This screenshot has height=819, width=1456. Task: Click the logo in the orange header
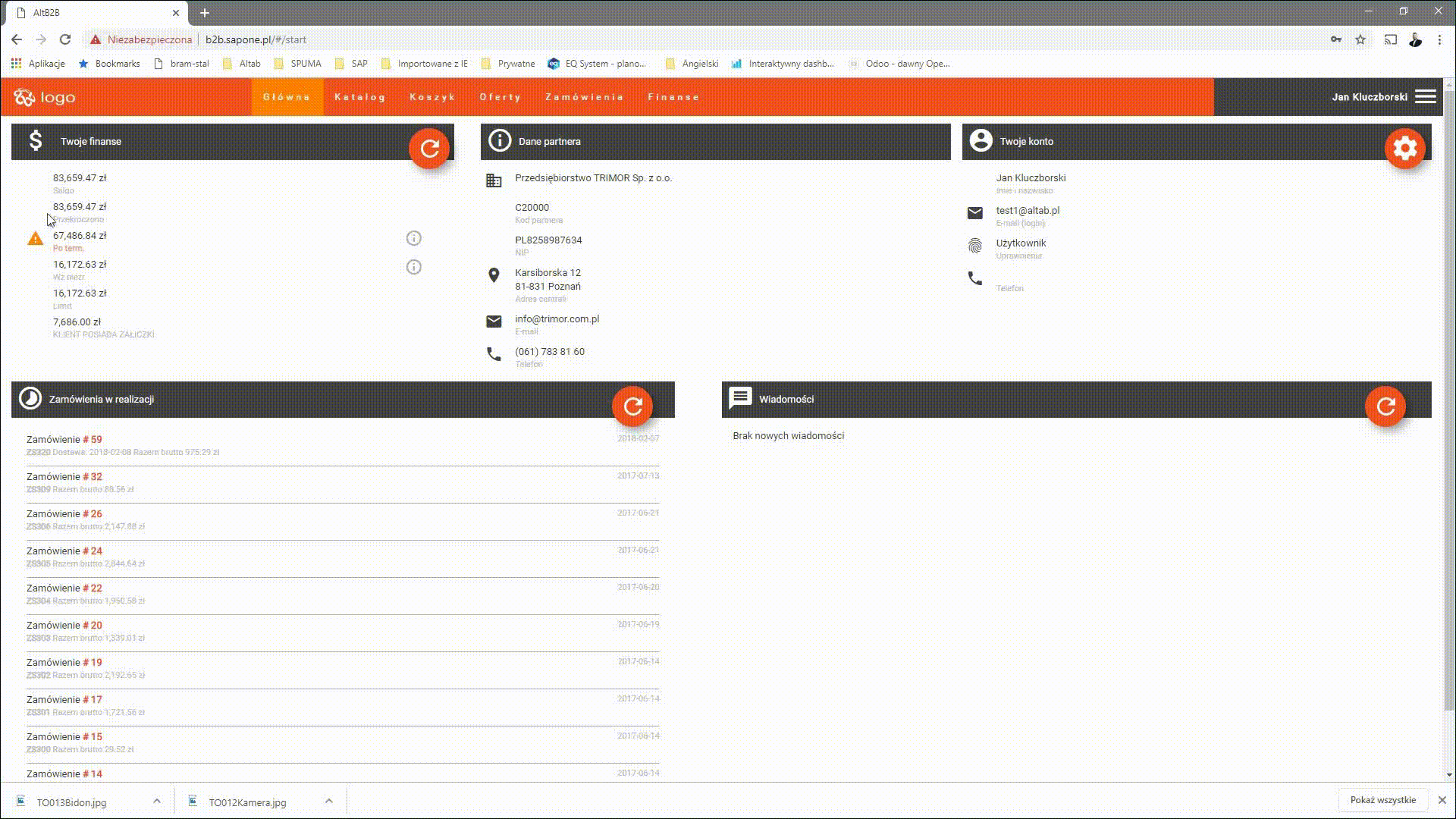coord(45,97)
